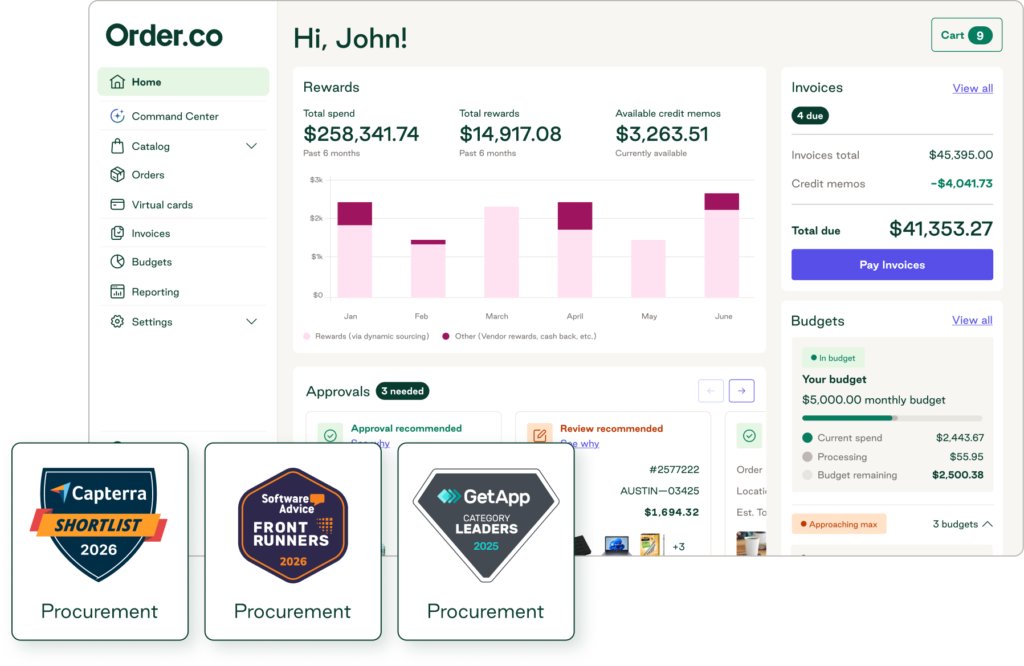
Task: Click Budget remaining $2,500.38 value
Action: pos(957,475)
